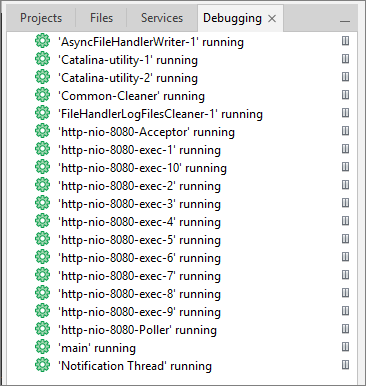
Task: Close the Debugging tab
Action: click(x=272, y=19)
